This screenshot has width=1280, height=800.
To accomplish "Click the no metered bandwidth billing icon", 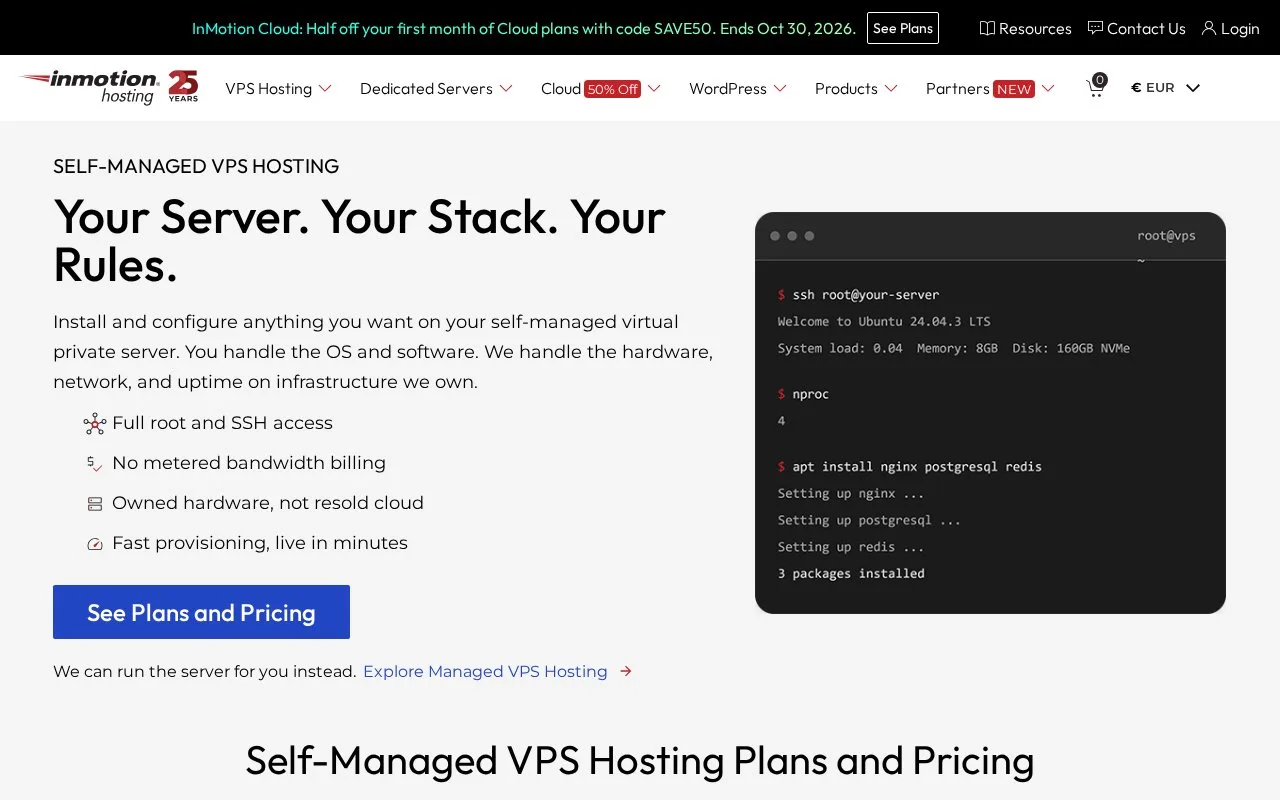I will pyautogui.click(x=95, y=464).
